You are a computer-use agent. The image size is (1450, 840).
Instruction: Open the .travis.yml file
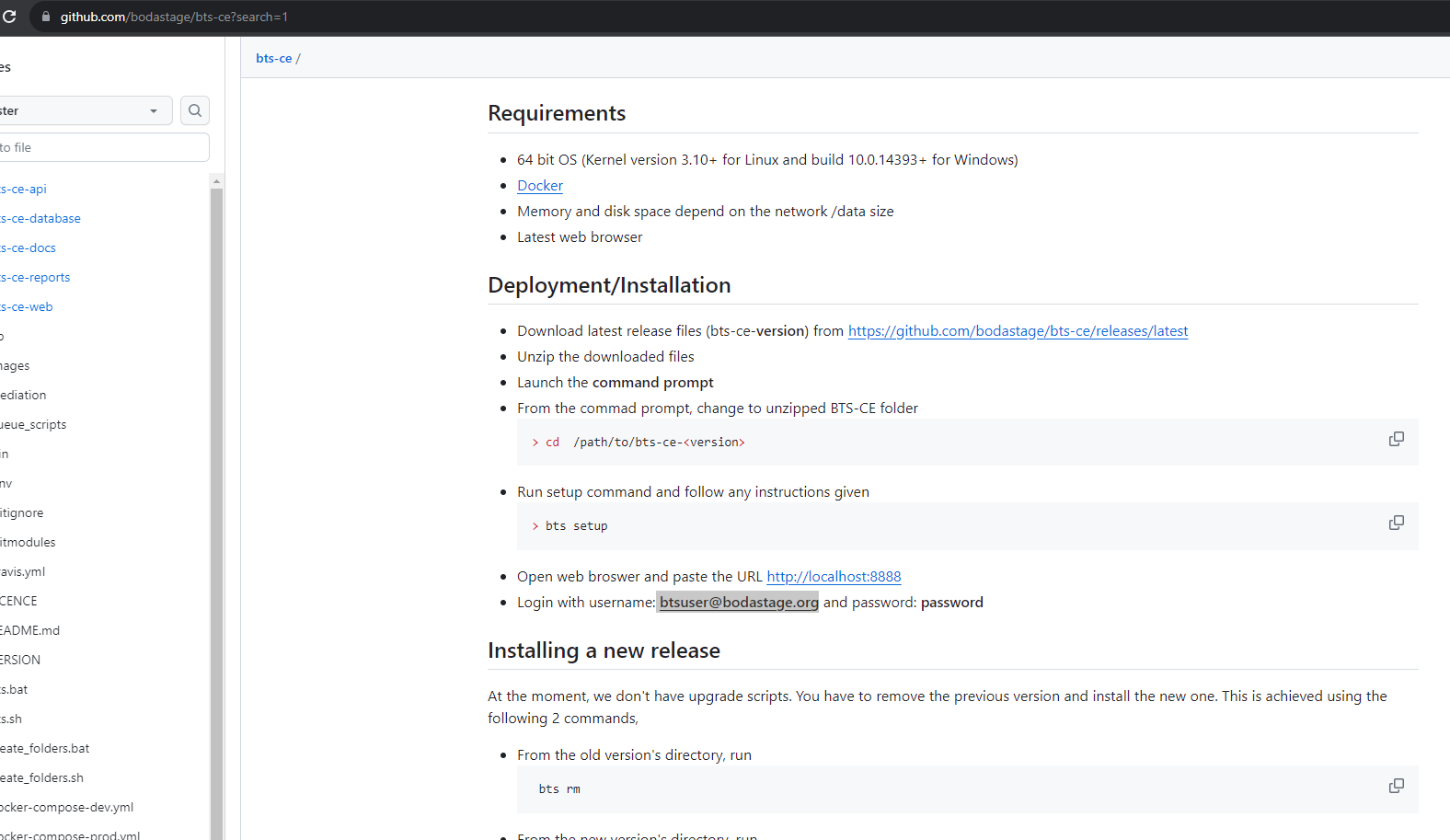point(23,571)
